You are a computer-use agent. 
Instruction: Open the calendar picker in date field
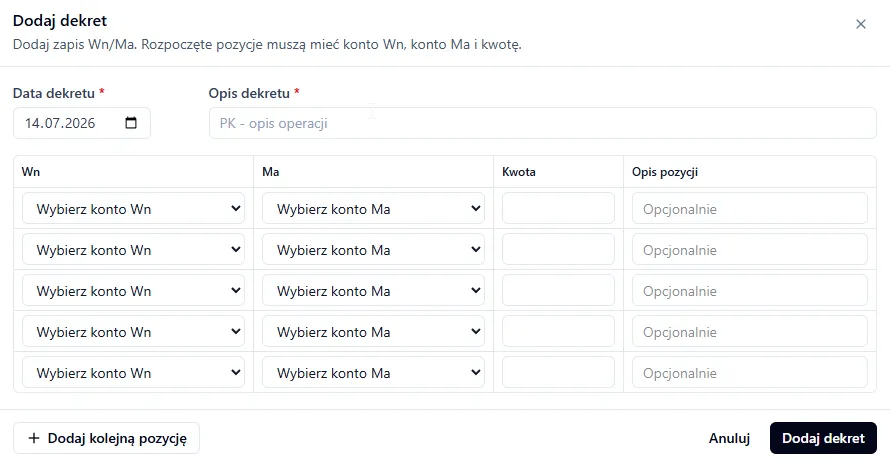pyautogui.click(x=131, y=123)
